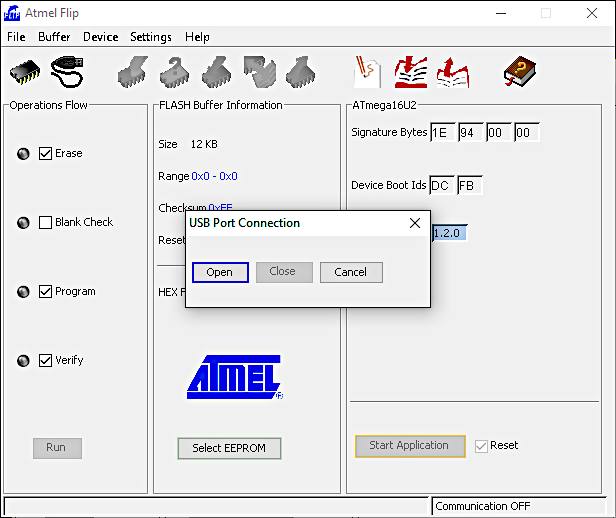Click the Erase status indicator light
The image size is (616, 518).
click(x=23, y=154)
